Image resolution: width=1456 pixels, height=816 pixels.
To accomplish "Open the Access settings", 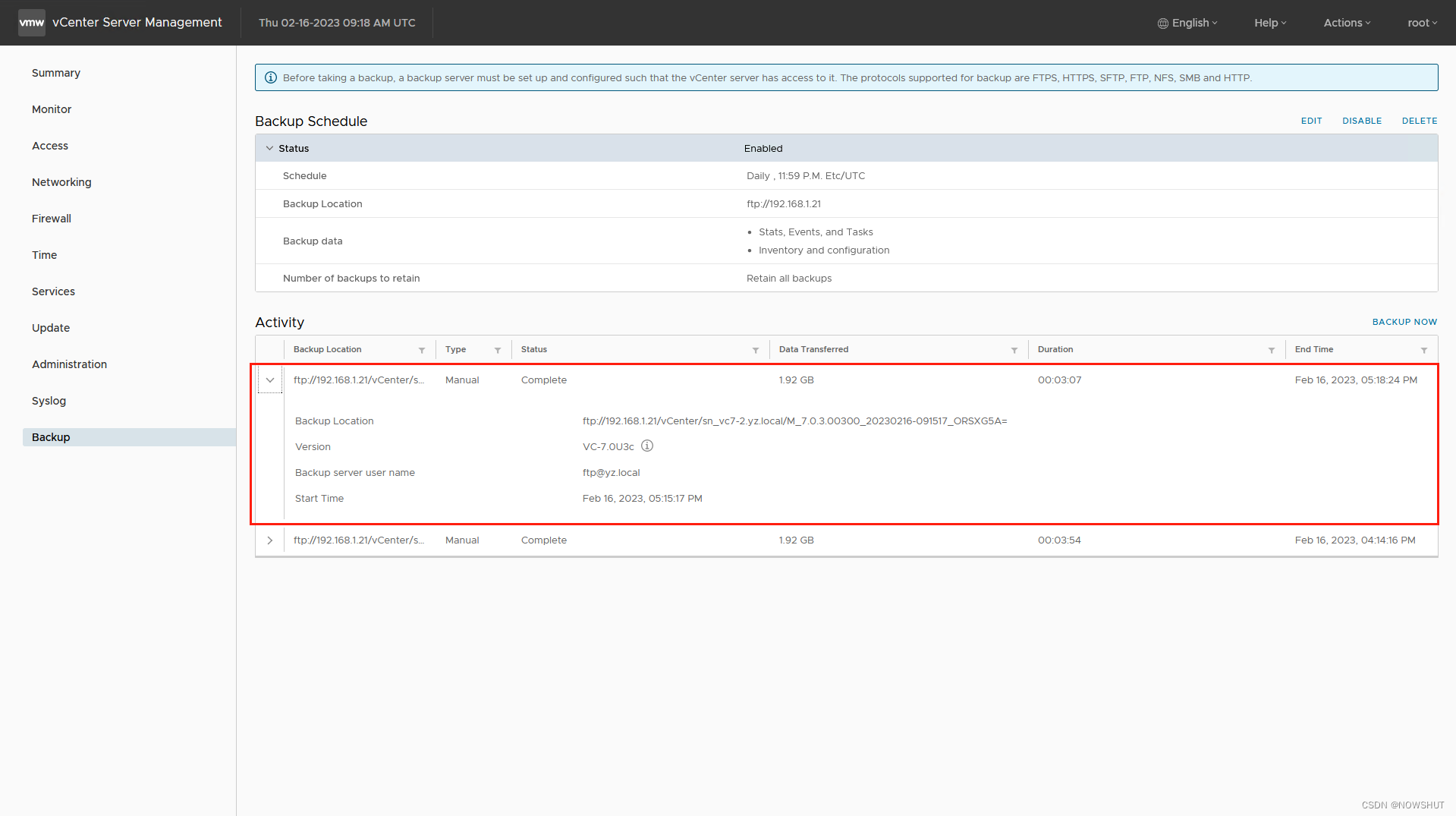I will tap(50, 146).
